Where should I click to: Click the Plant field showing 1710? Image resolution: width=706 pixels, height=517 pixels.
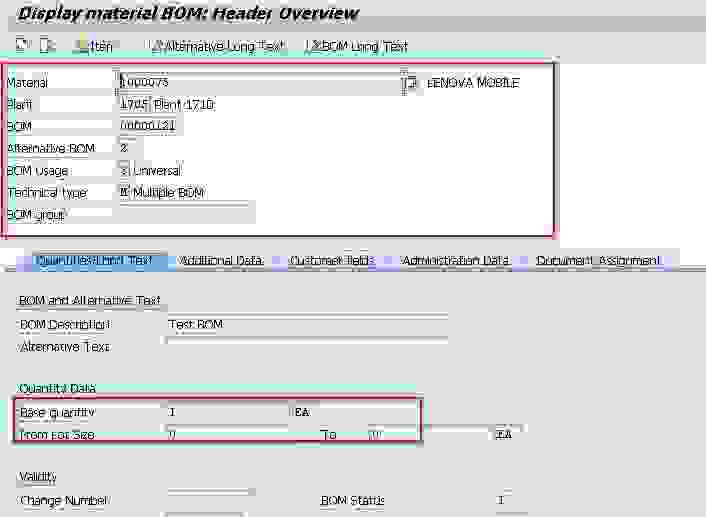point(133,104)
